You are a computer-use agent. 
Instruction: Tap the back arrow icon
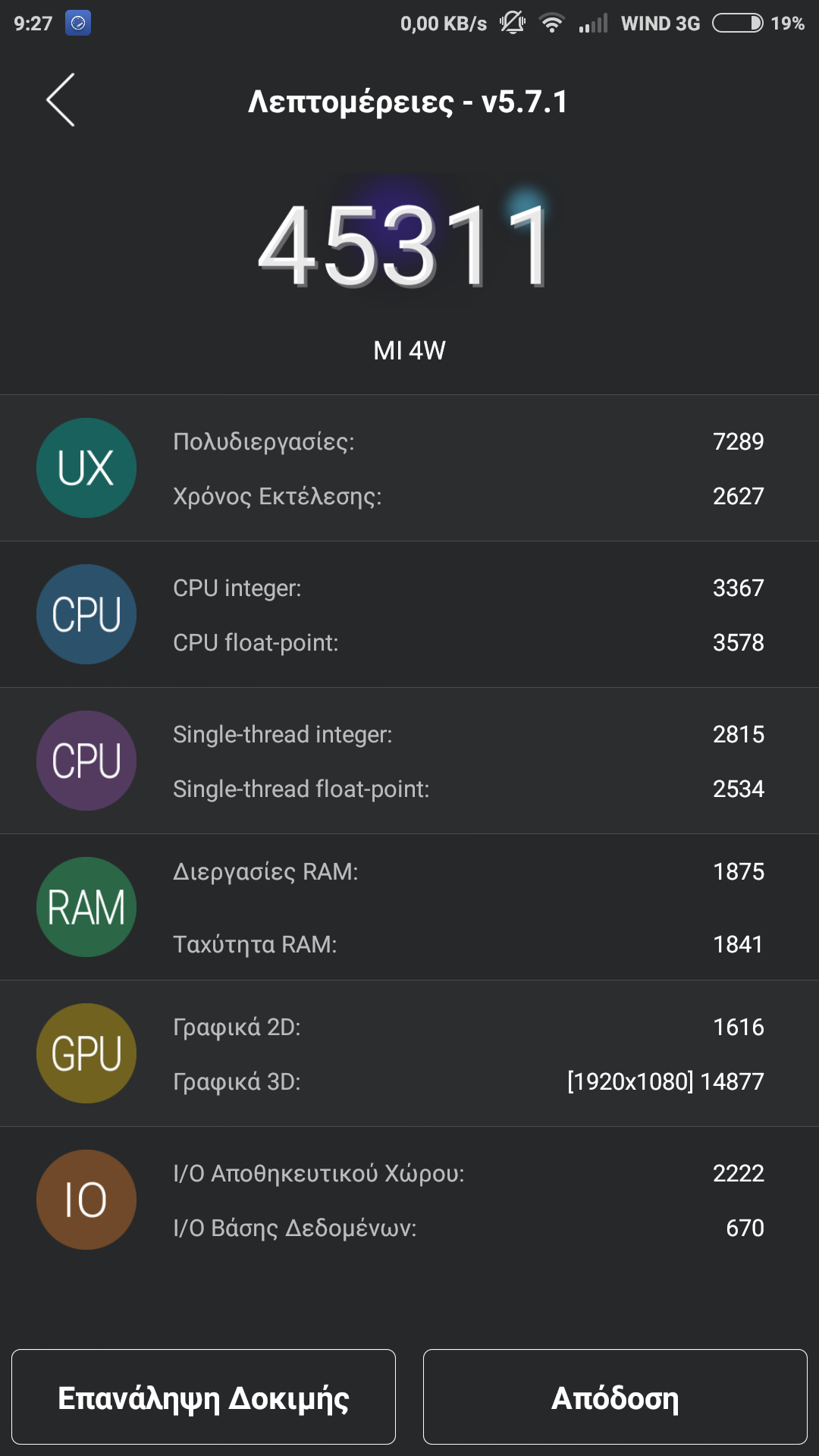pyautogui.click(x=61, y=100)
